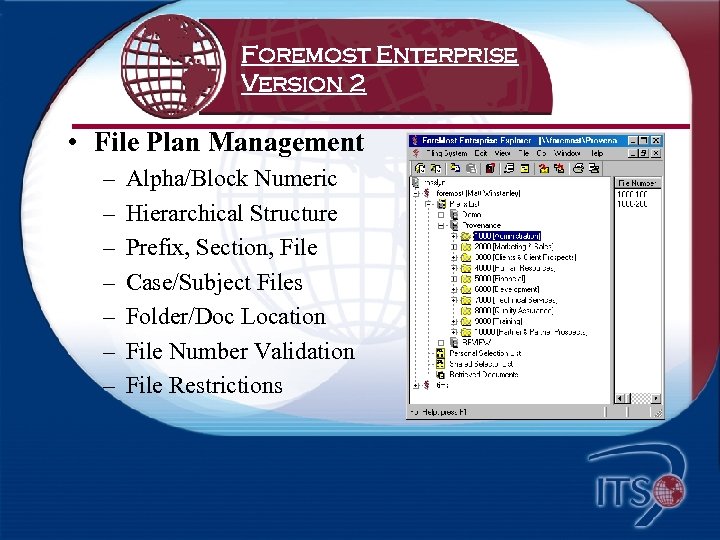
Task: Expand the Demo file plan node
Action: click(441, 215)
